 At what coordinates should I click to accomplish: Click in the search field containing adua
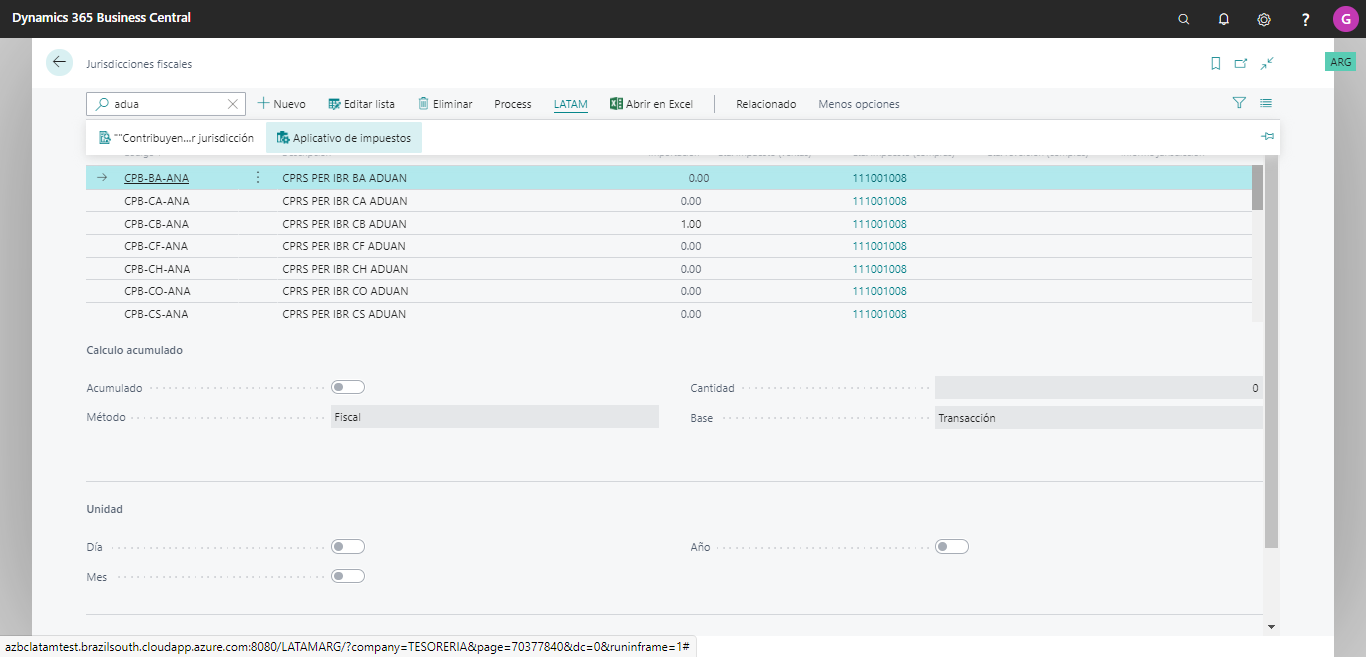pyautogui.click(x=165, y=104)
